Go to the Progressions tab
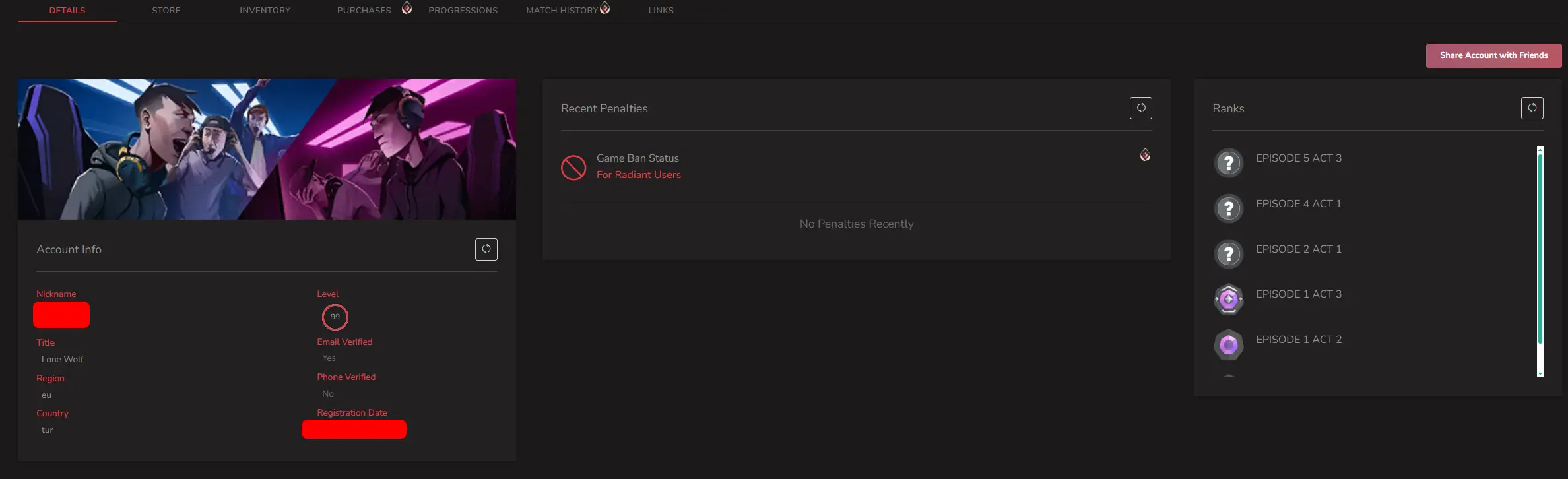Viewport: 1568px width, 479px height. tap(463, 11)
